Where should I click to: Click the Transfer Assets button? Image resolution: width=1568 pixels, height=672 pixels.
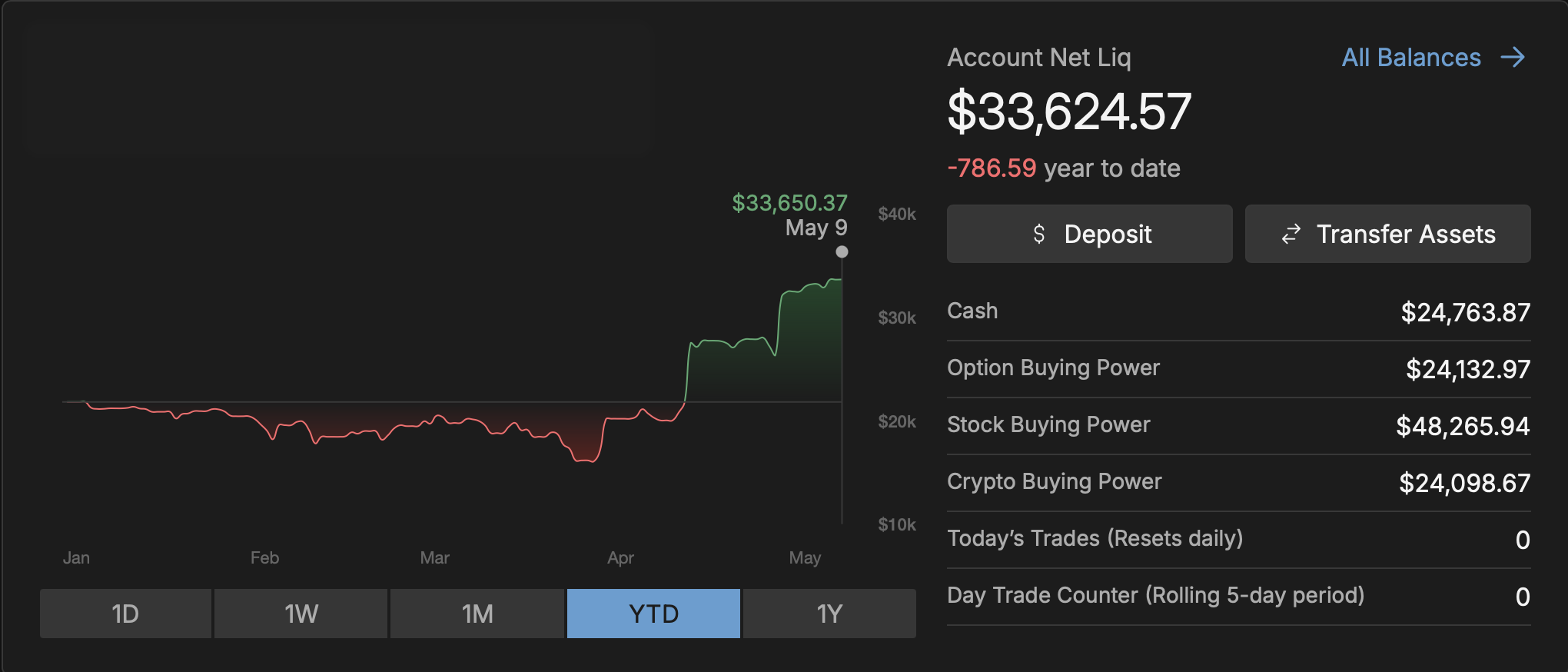(1387, 234)
